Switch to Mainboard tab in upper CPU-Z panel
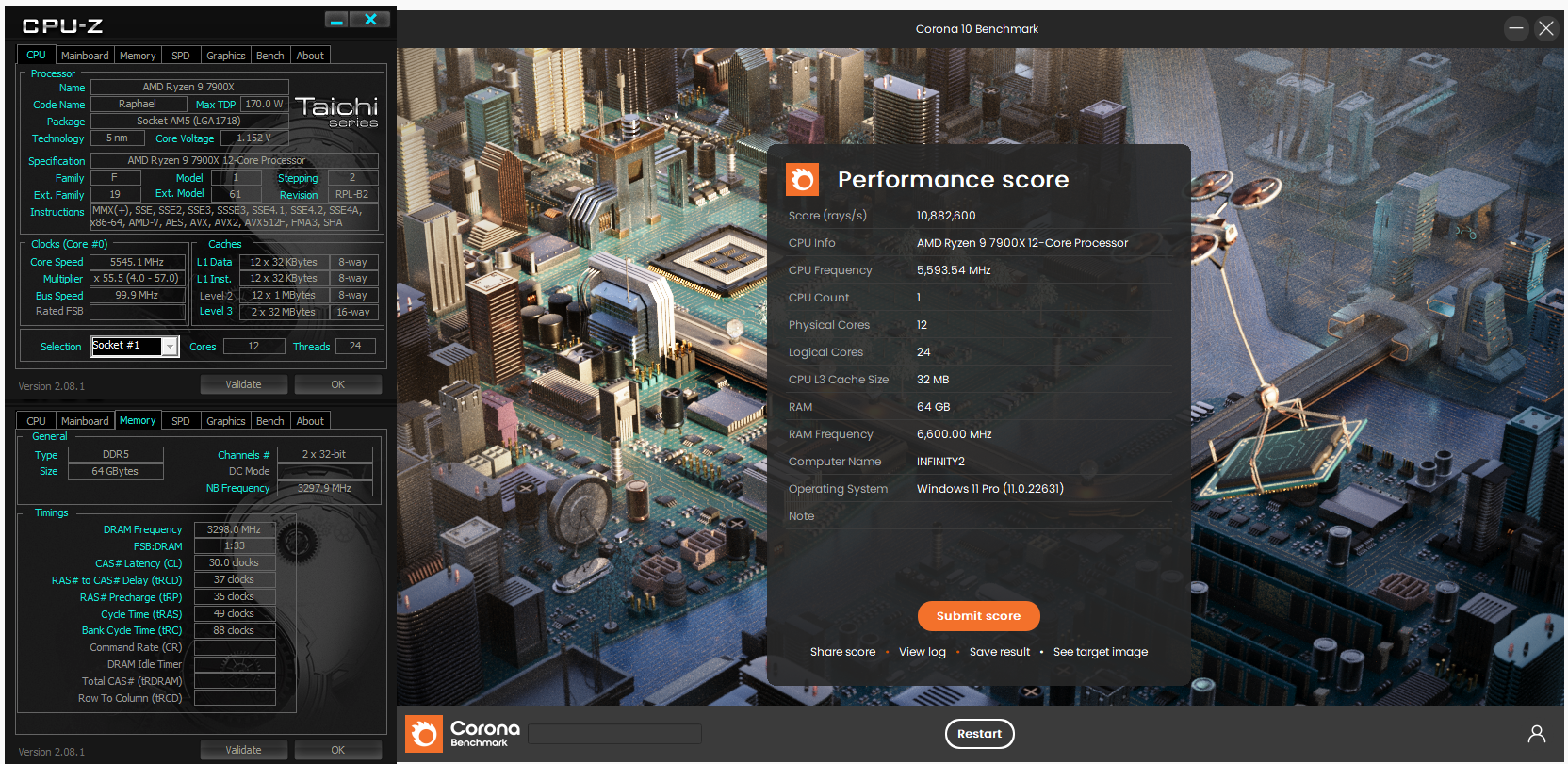Screen dimensions: 1568x764 pos(85,56)
